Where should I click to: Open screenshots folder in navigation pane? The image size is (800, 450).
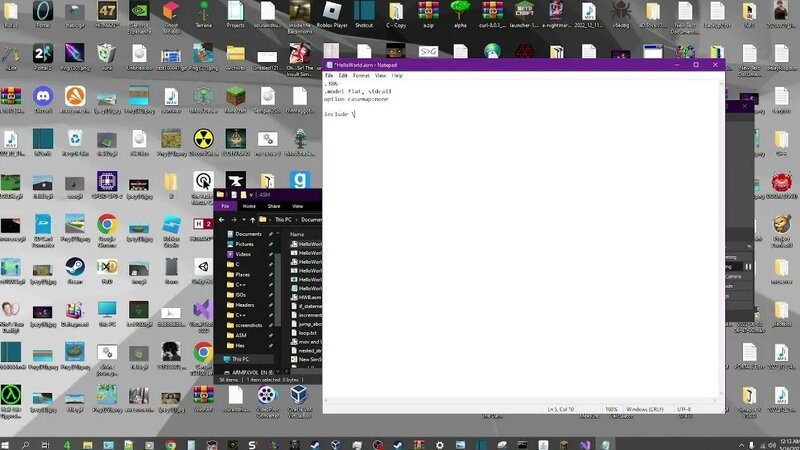(248, 325)
